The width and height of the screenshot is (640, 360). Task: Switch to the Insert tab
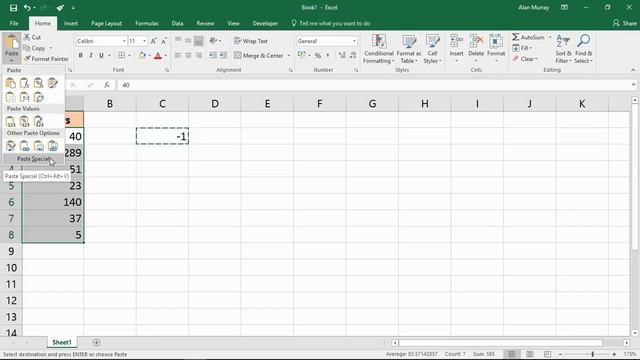pos(71,23)
